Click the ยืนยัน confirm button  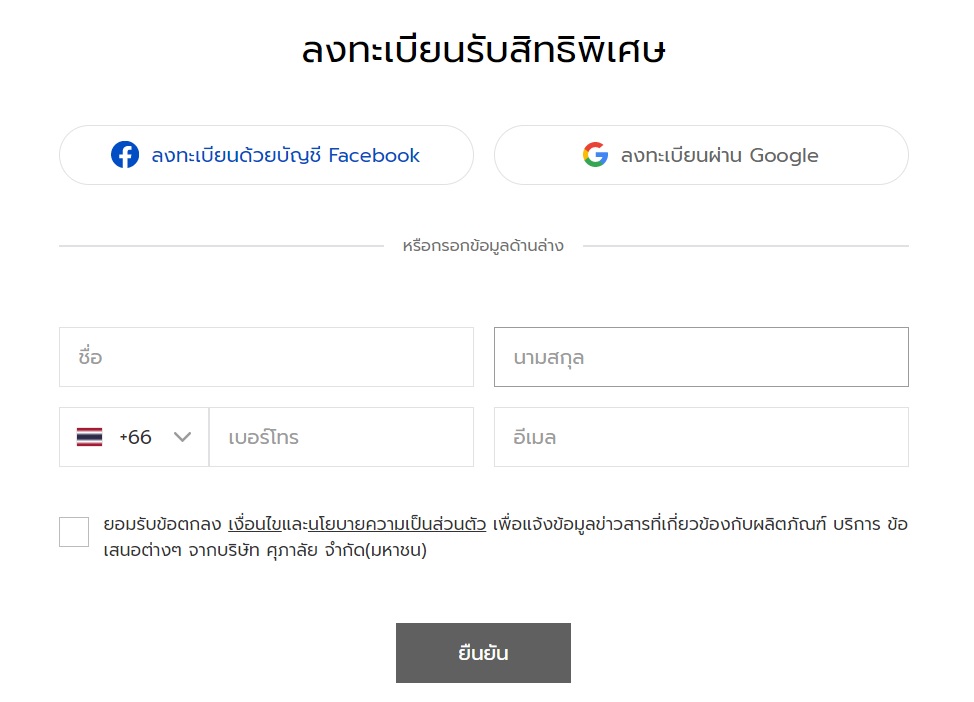point(483,653)
